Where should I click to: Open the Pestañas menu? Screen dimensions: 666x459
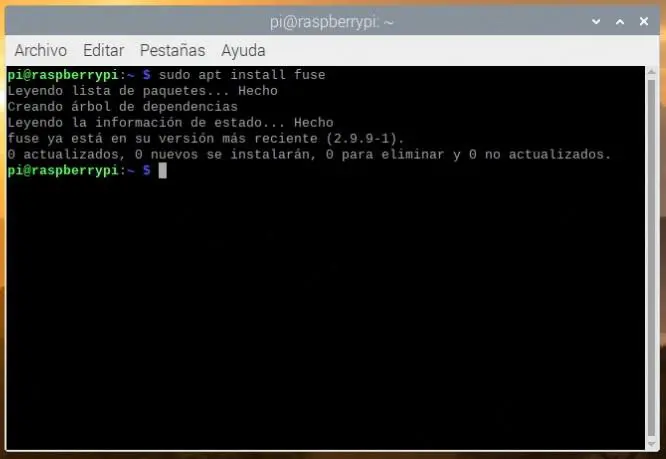(172, 51)
